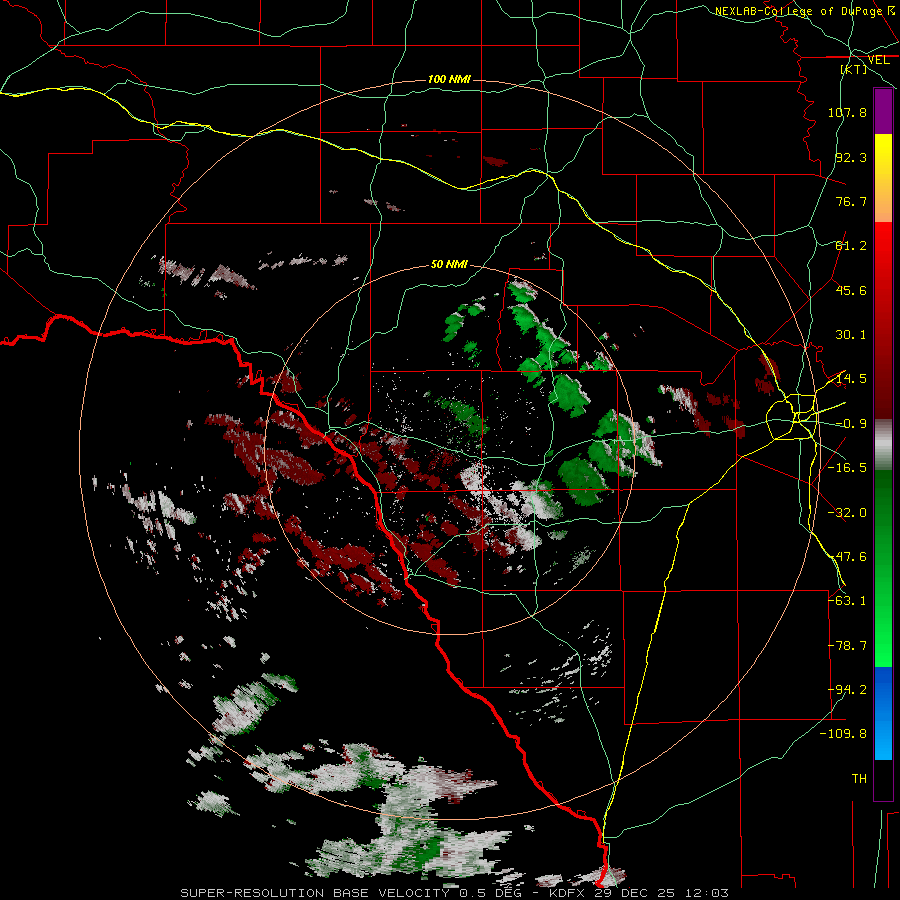Click the -47.6 legend value
Viewport: 900px width, 900px height.
[847, 557]
